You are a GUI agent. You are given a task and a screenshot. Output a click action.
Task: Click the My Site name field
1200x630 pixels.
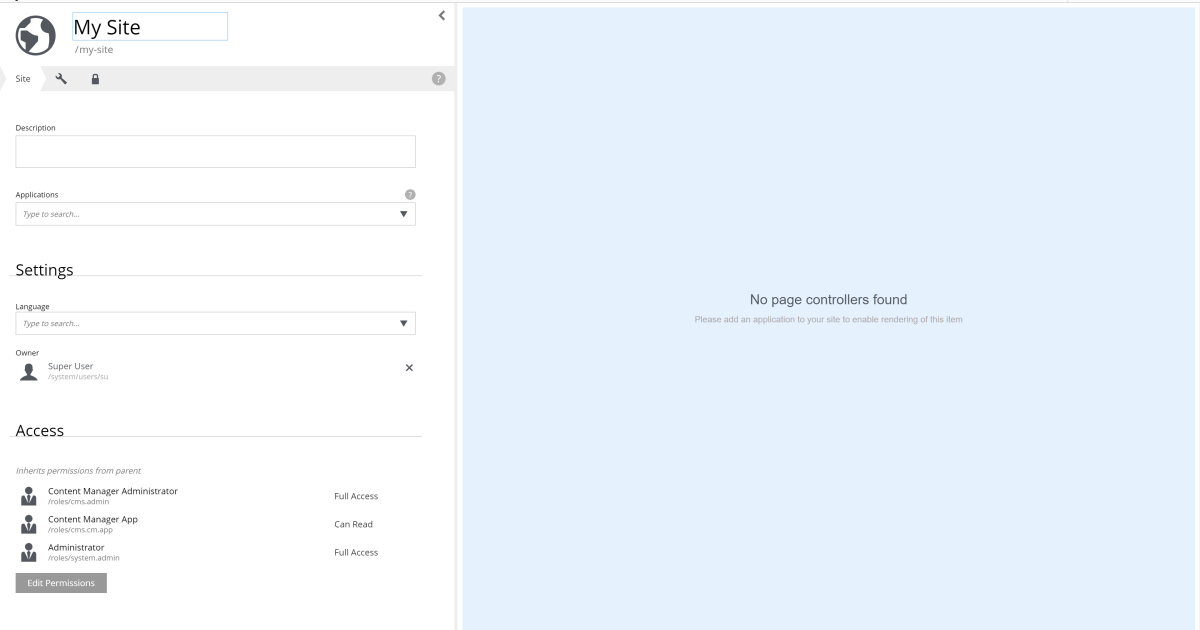click(x=149, y=26)
